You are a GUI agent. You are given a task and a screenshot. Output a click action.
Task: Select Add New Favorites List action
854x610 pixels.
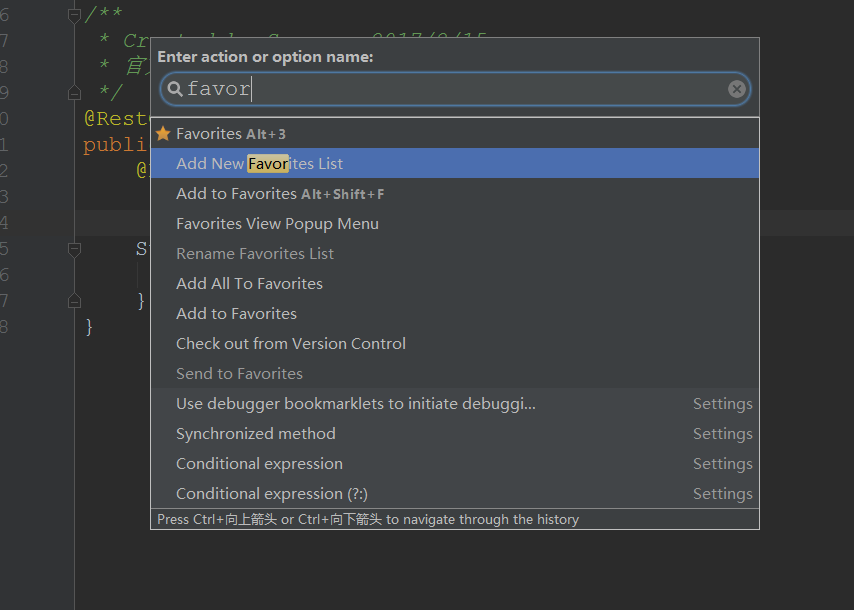260,163
